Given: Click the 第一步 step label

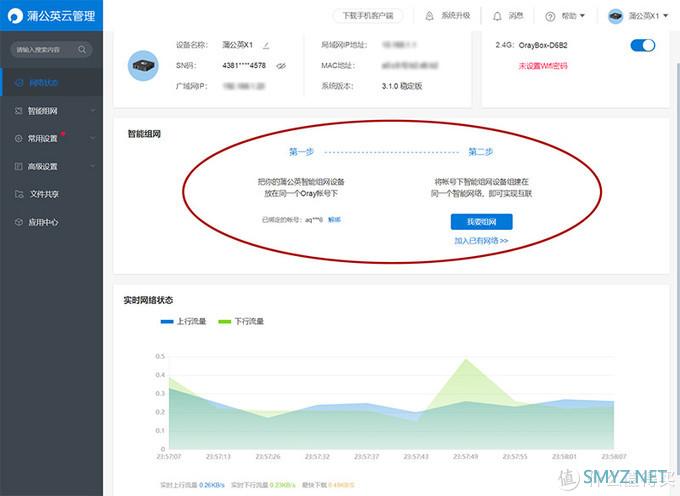Looking at the screenshot, I should click(x=301, y=152).
